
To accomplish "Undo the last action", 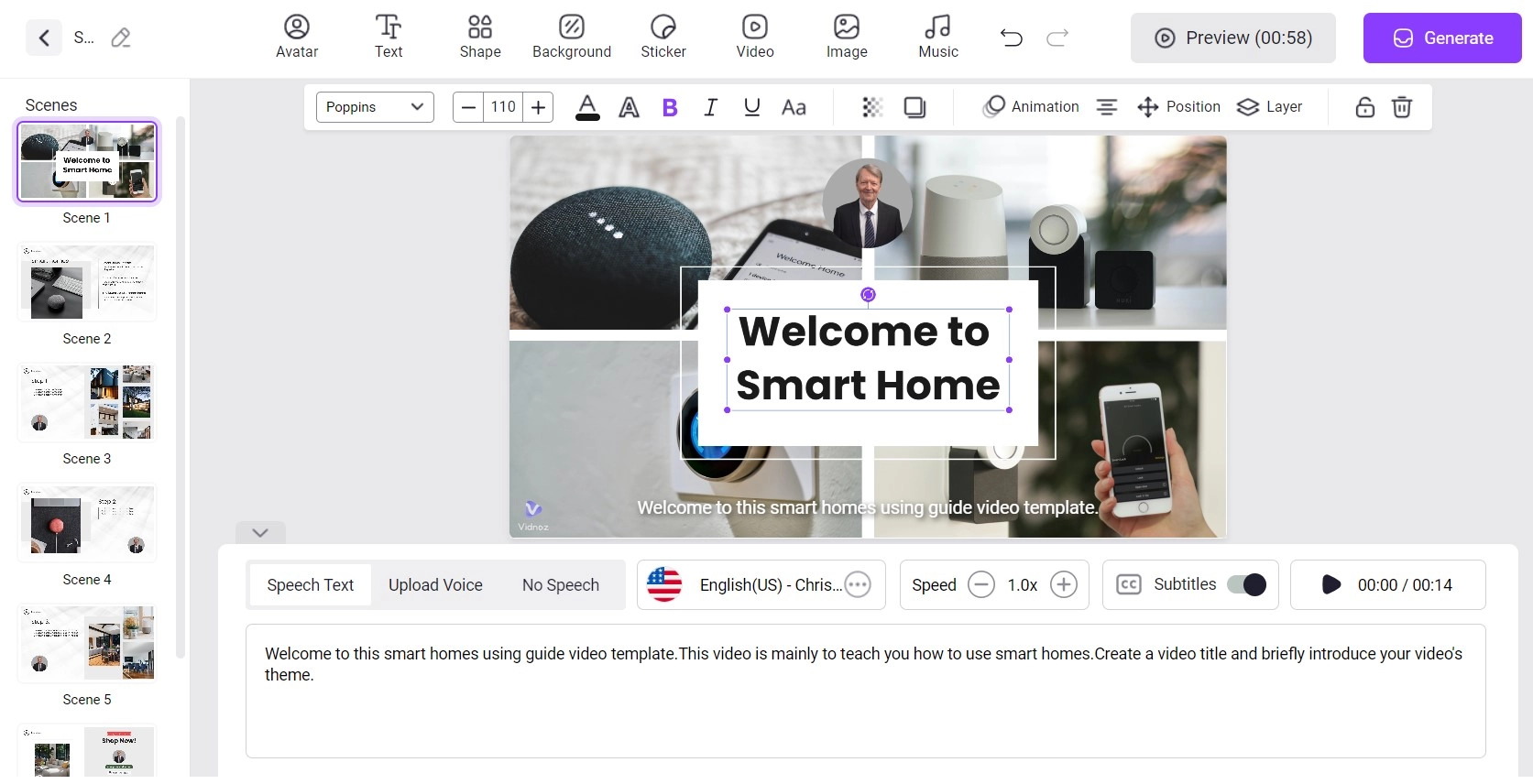I will pyautogui.click(x=1012, y=38).
